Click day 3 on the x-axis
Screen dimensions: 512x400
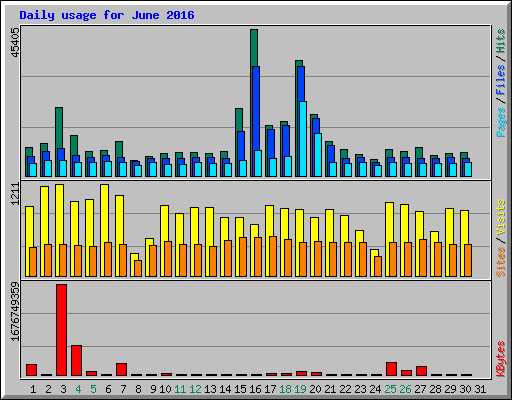pos(63,389)
